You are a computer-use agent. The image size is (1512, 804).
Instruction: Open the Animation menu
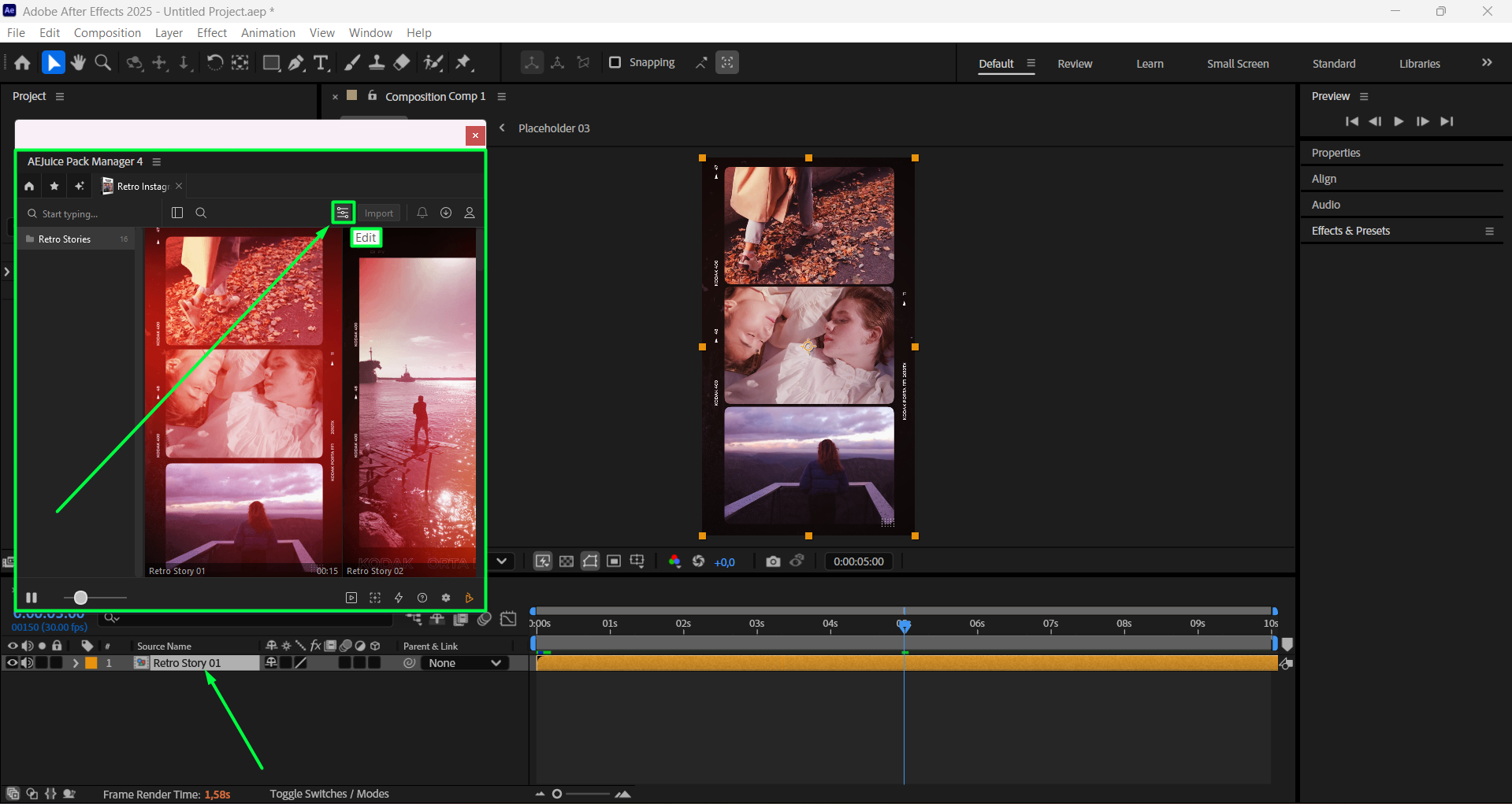268,33
